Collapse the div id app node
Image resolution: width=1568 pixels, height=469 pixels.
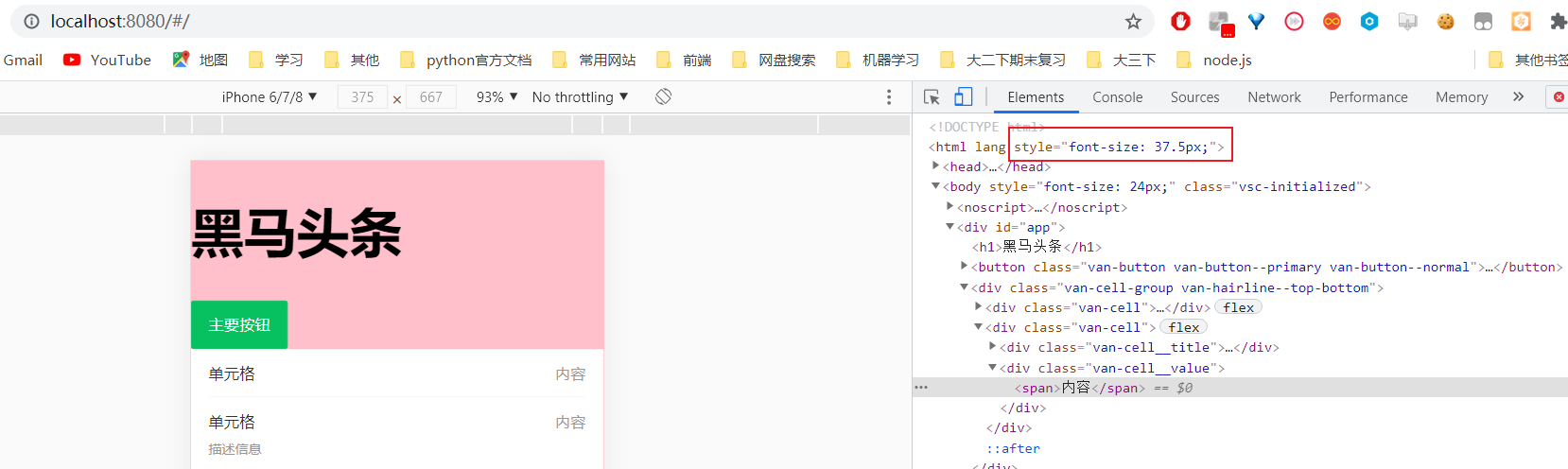click(950, 226)
